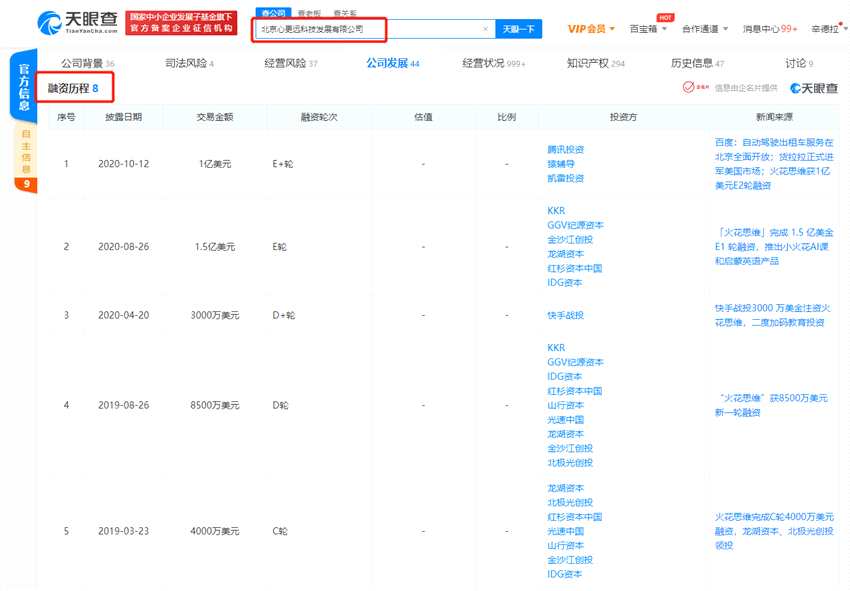Screen dimensions: 850x591
Task: Expand the 消息中心 dropdown
Action: click(770, 29)
